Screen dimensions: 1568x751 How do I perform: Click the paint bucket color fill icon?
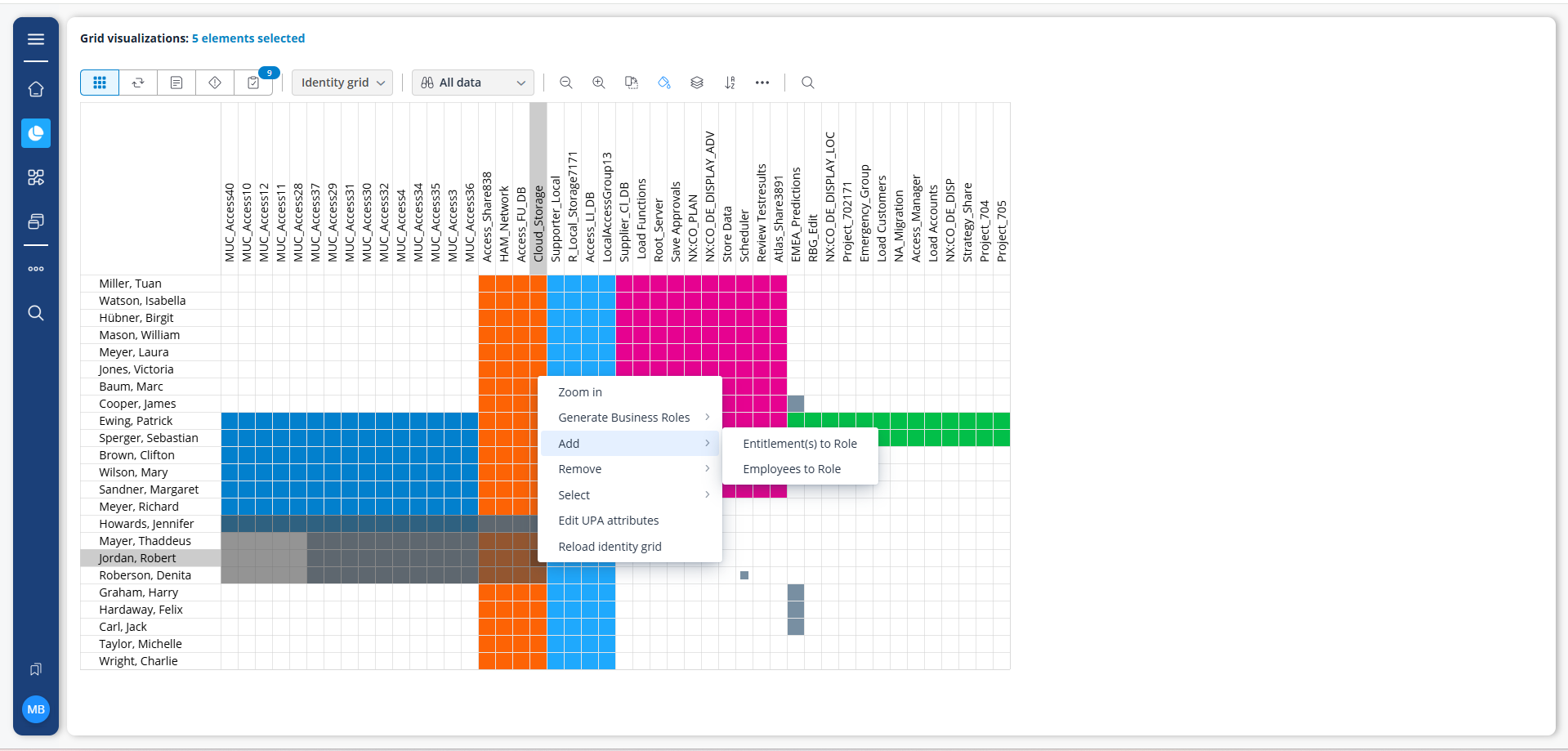coord(663,83)
